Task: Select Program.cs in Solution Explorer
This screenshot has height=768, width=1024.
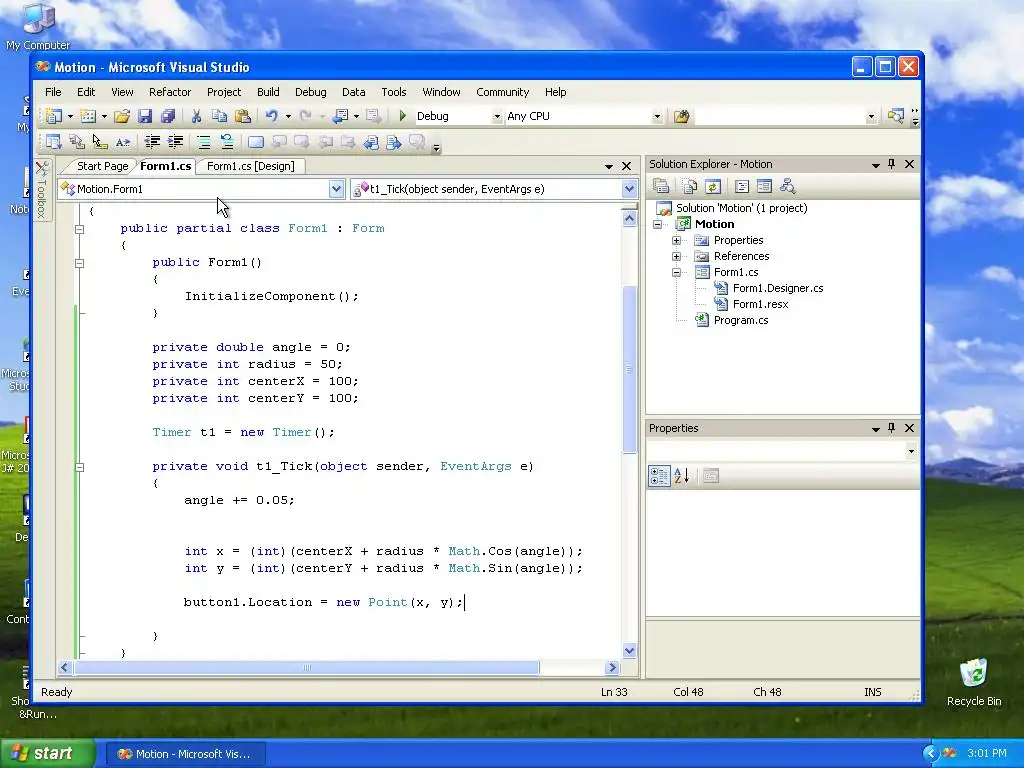Action: point(741,320)
